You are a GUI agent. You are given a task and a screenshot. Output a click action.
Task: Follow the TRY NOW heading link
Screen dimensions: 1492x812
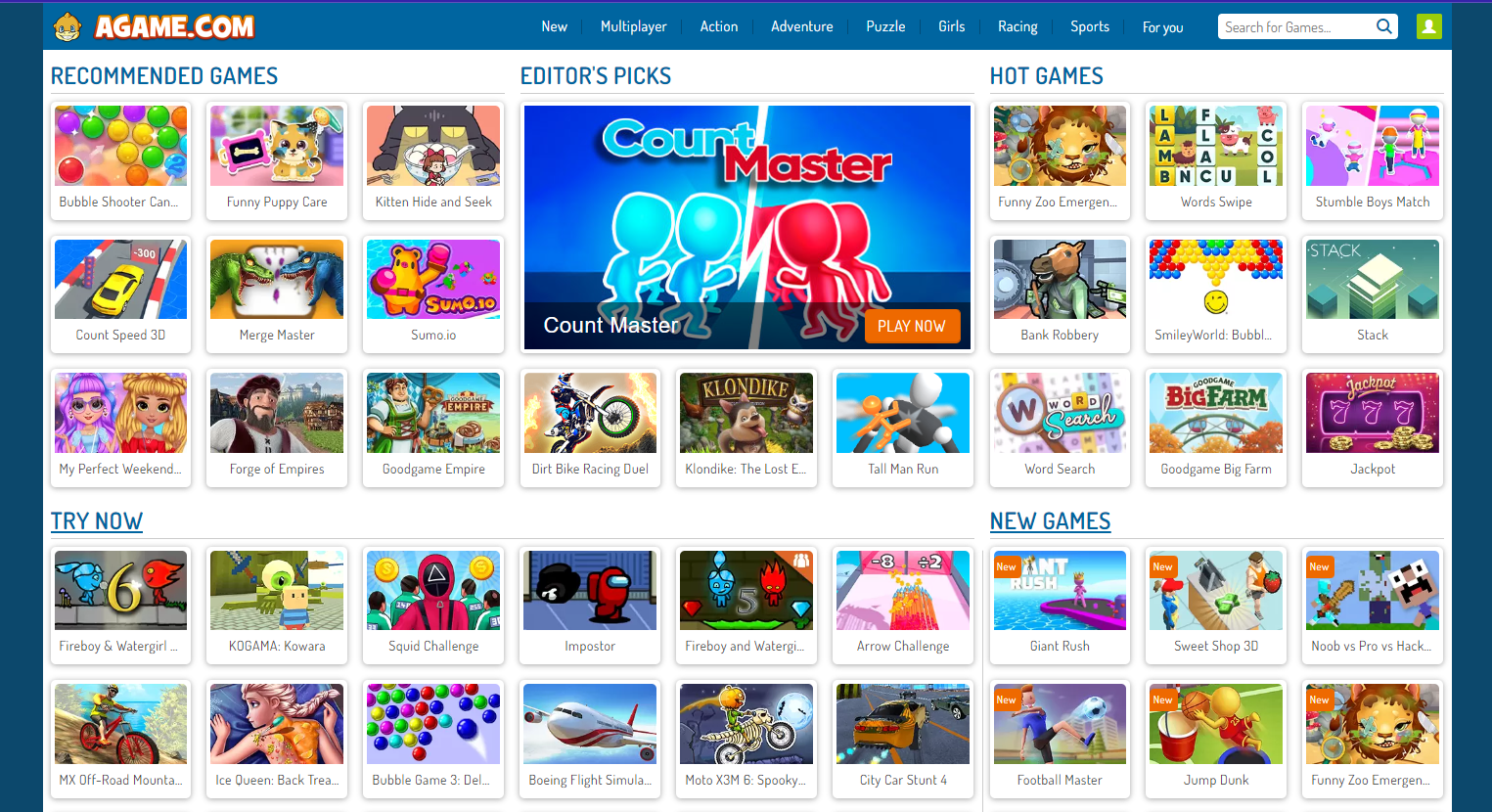tap(97, 521)
